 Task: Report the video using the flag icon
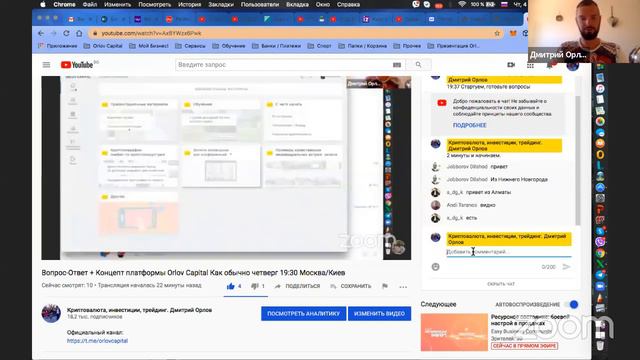384,286
